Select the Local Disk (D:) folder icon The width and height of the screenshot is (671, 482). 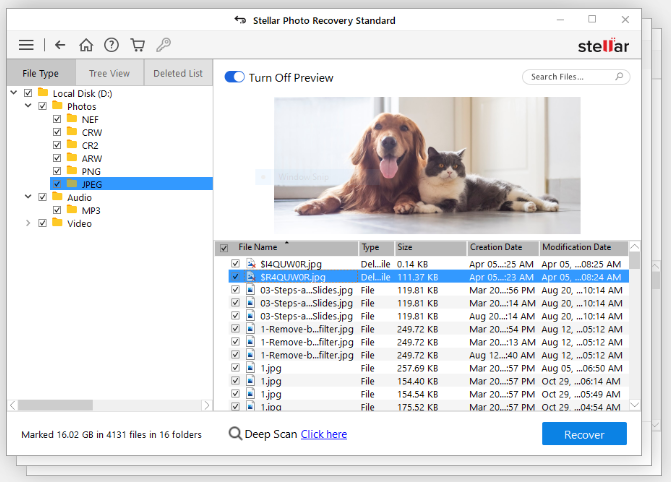[43, 92]
